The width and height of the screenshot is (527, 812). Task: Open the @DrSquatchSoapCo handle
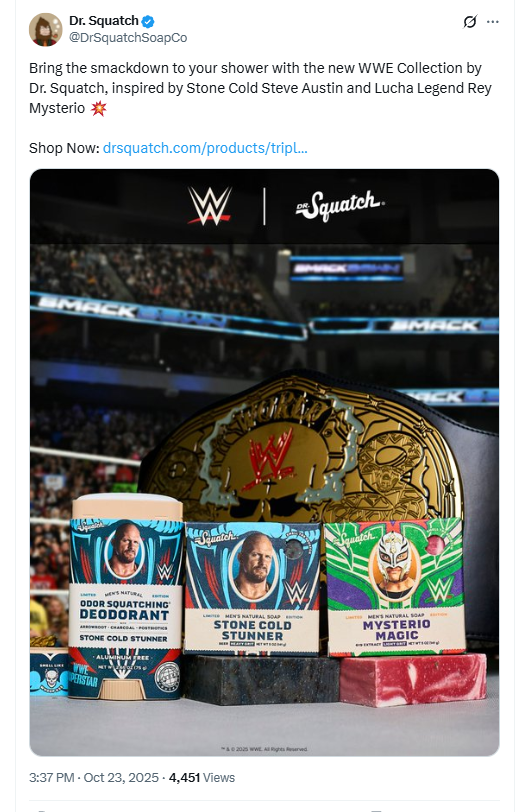(x=128, y=38)
